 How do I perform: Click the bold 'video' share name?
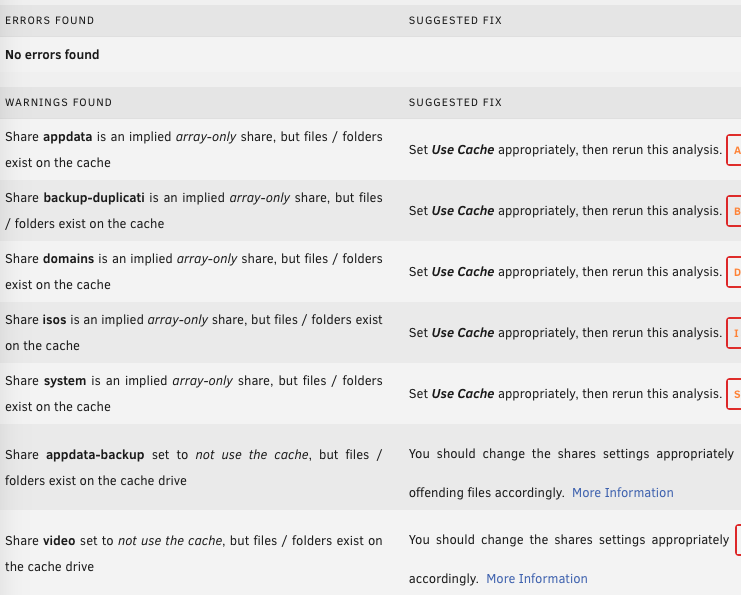[x=59, y=541]
